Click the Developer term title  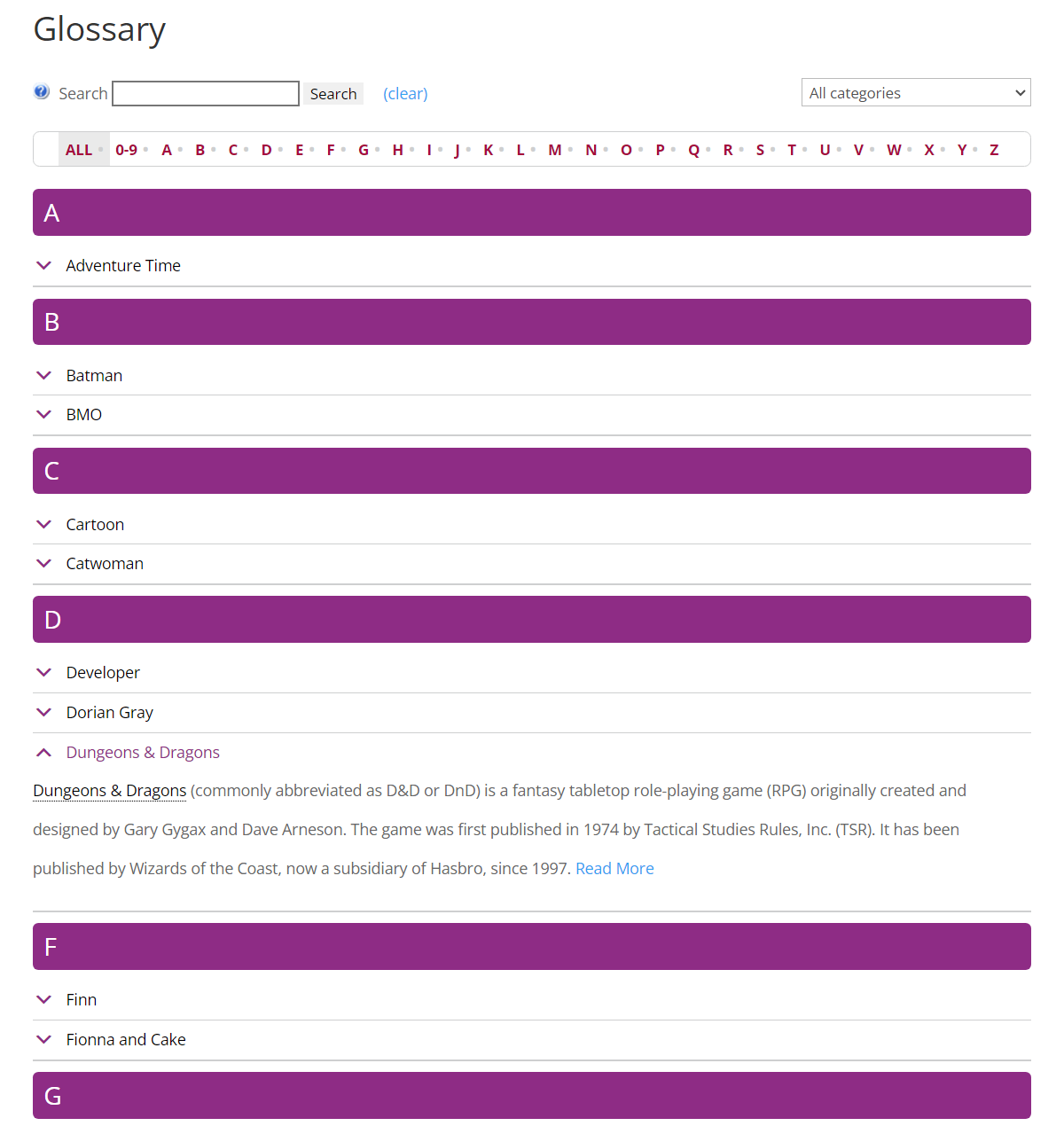click(103, 672)
